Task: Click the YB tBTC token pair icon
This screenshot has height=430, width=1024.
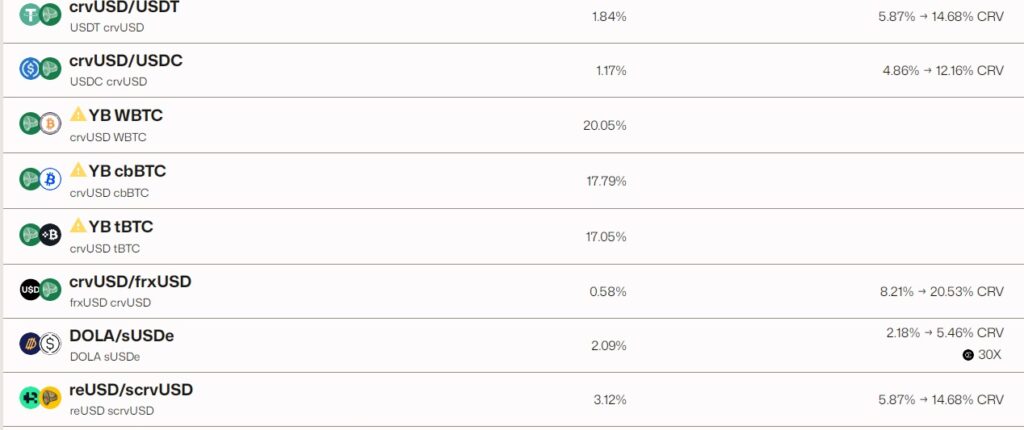Action: click(x=40, y=235)
